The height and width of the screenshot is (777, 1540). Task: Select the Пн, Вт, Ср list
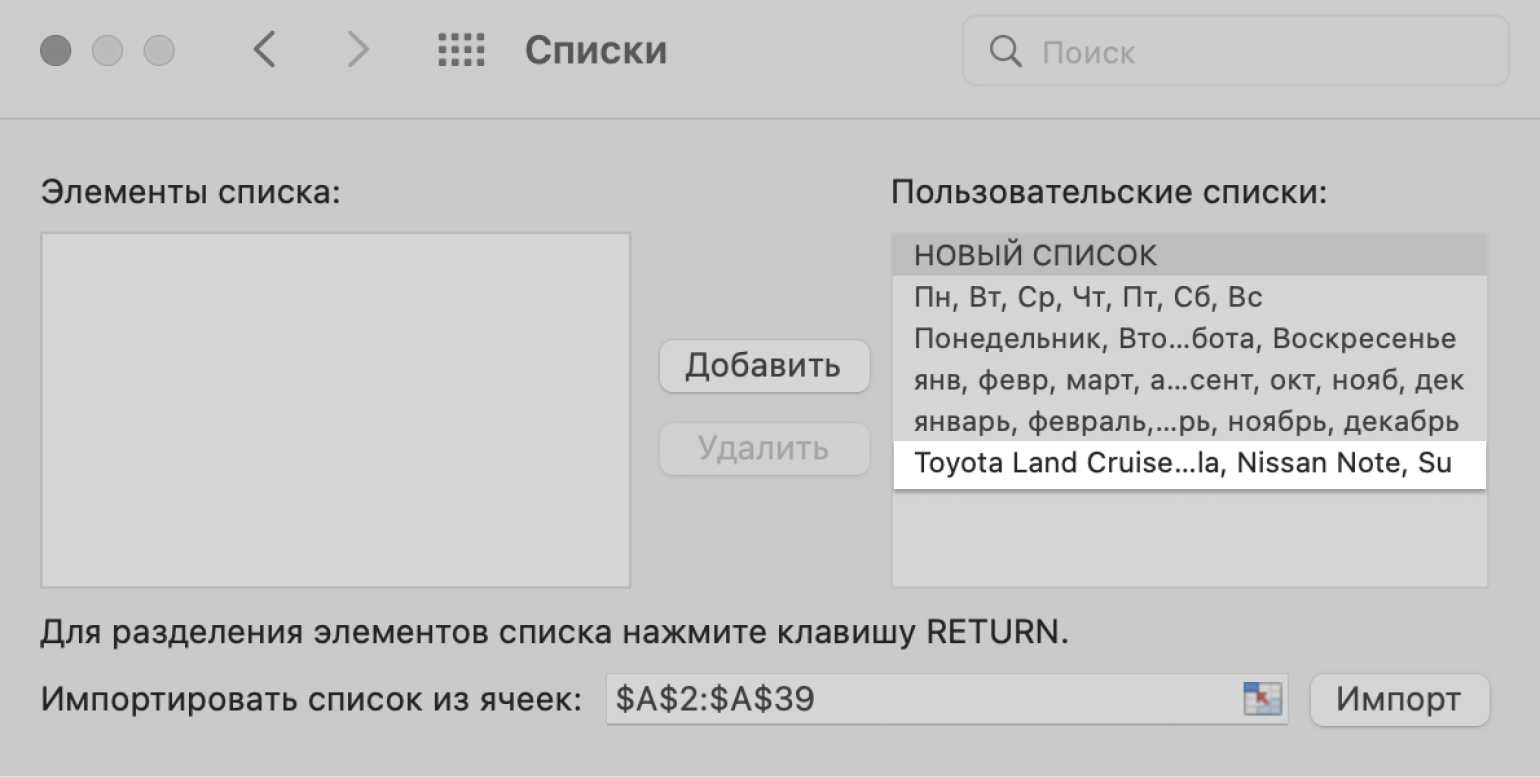[1189, 297]
